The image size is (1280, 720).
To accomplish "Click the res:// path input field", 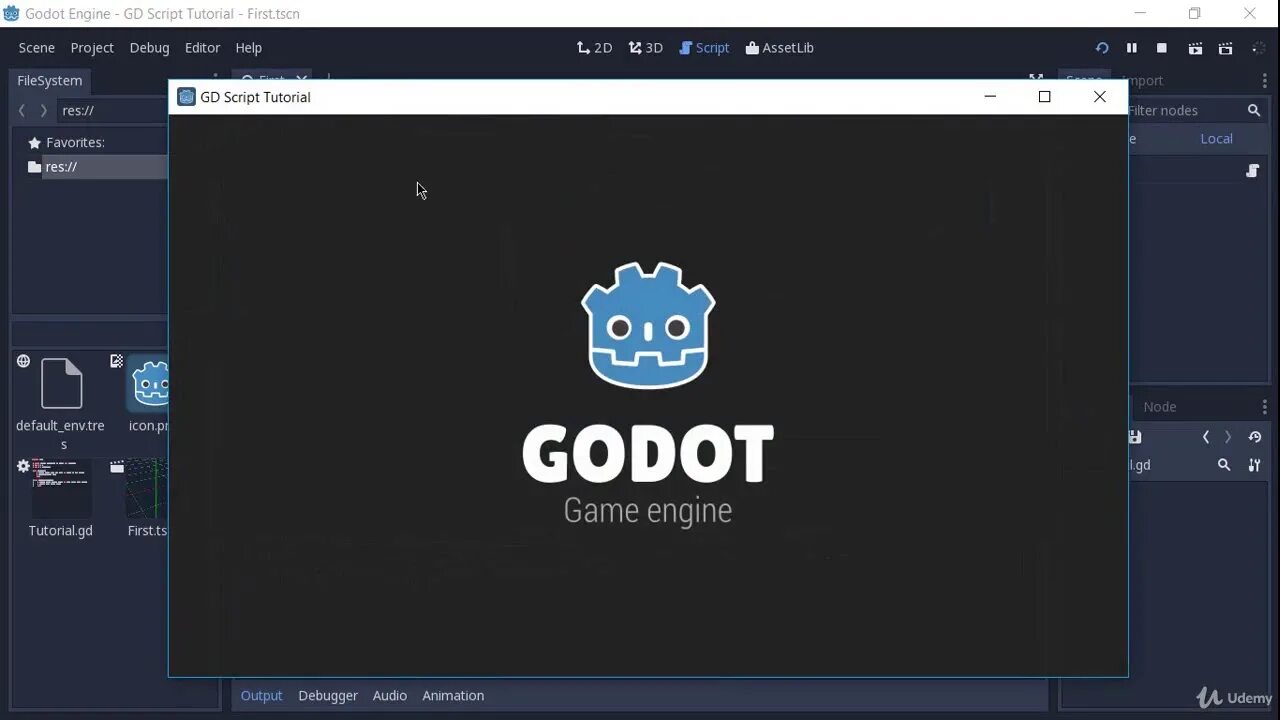I will (x=112, y=111).
